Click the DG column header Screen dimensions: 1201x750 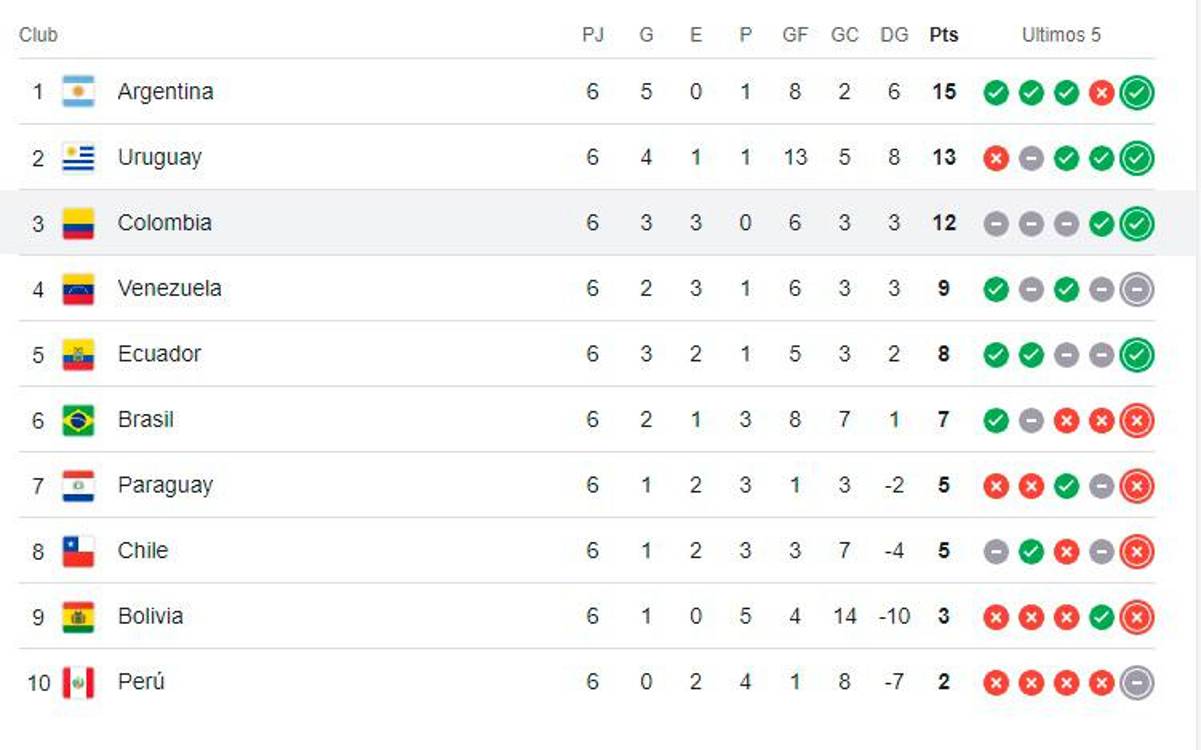pos(894,35)
